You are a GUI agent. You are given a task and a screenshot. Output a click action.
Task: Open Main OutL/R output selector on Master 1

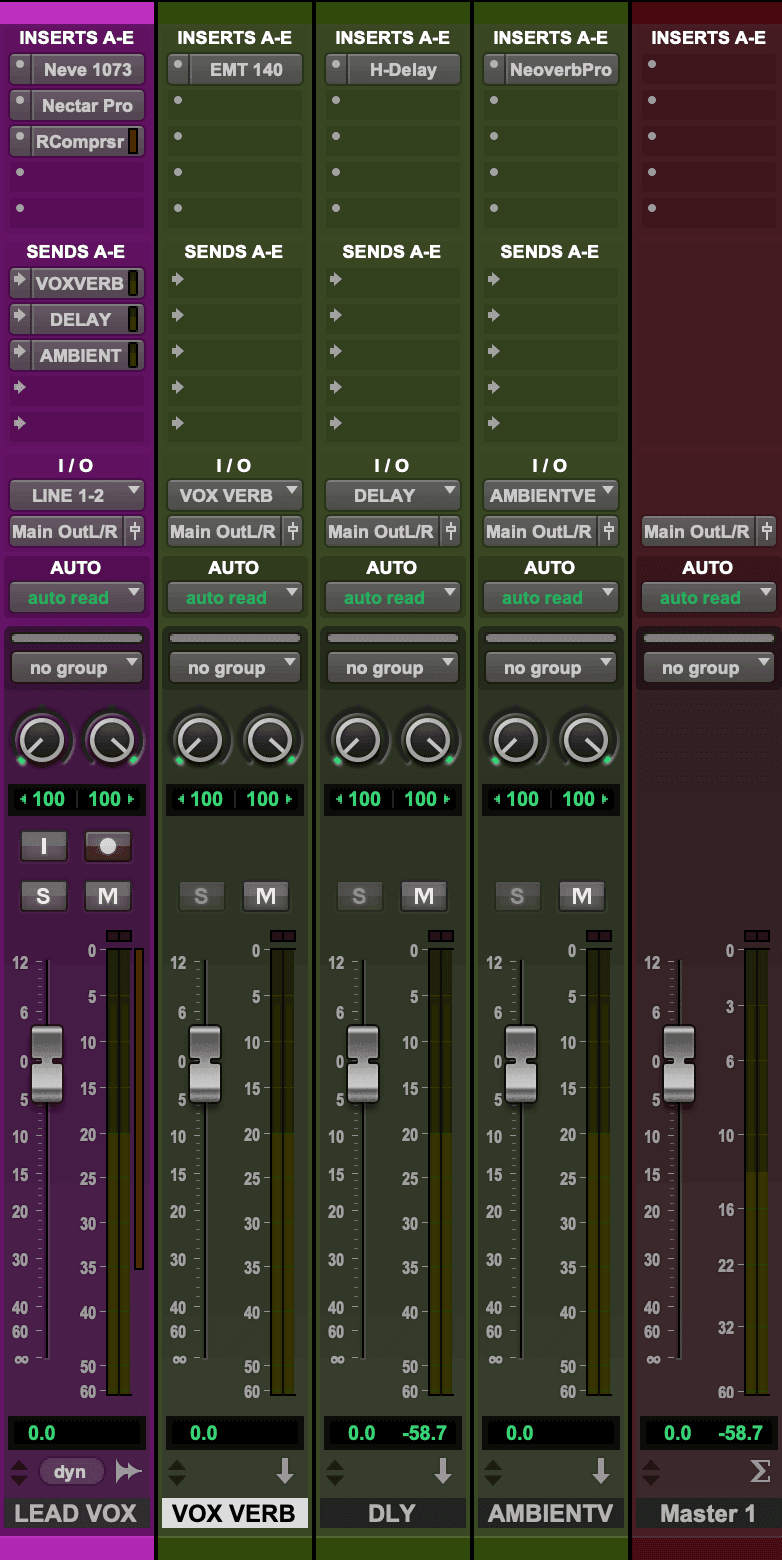pos(697,532)
